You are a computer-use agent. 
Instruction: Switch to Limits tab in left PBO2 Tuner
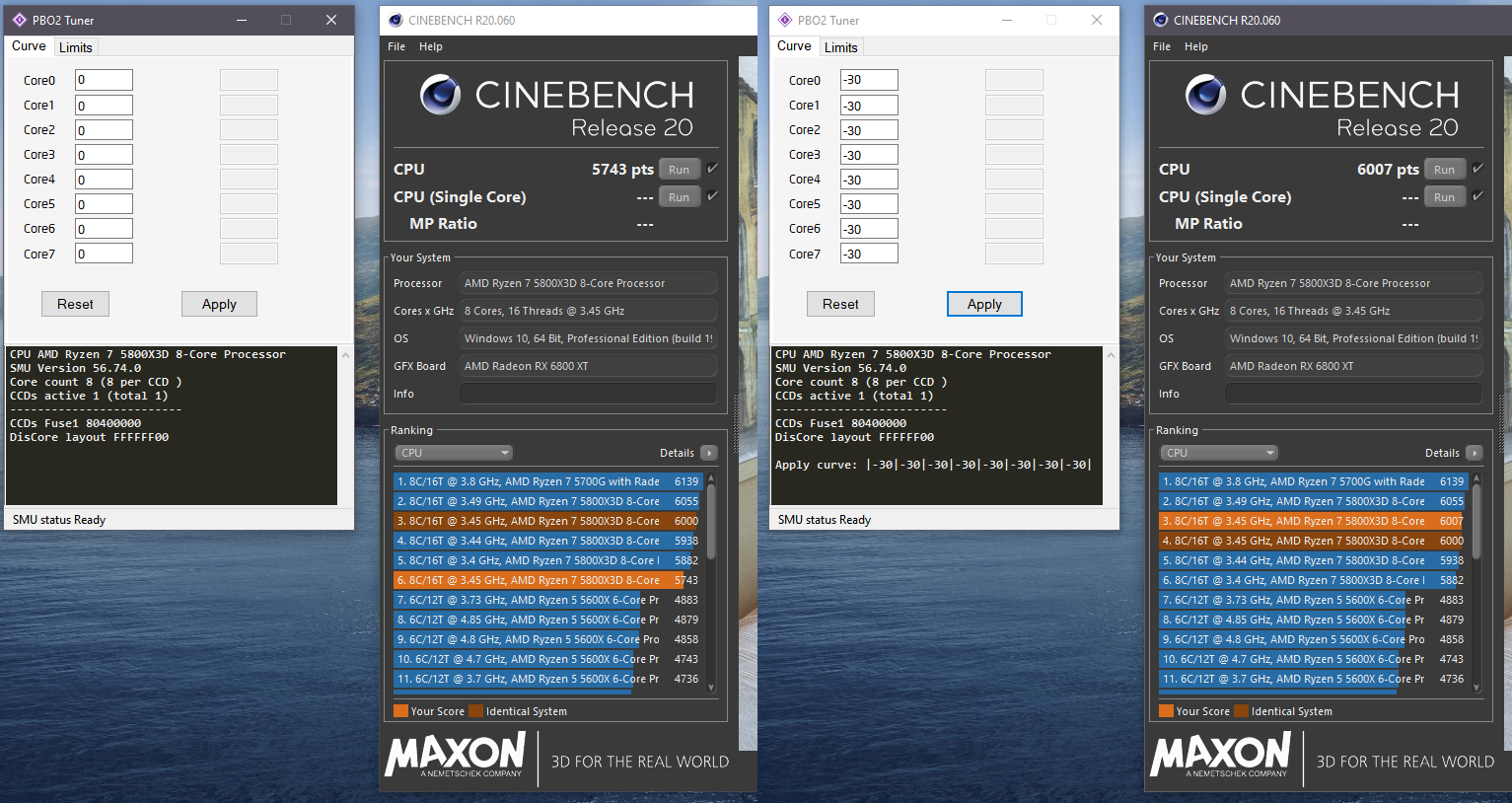pos(76,47)
